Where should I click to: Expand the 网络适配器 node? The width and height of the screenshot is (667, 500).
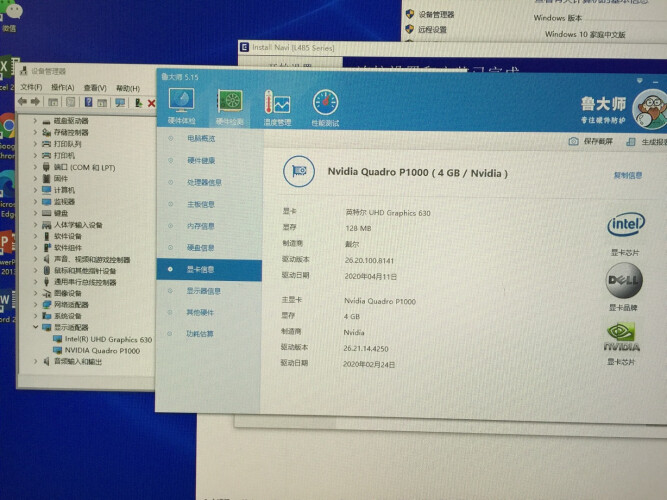(35, 305)
